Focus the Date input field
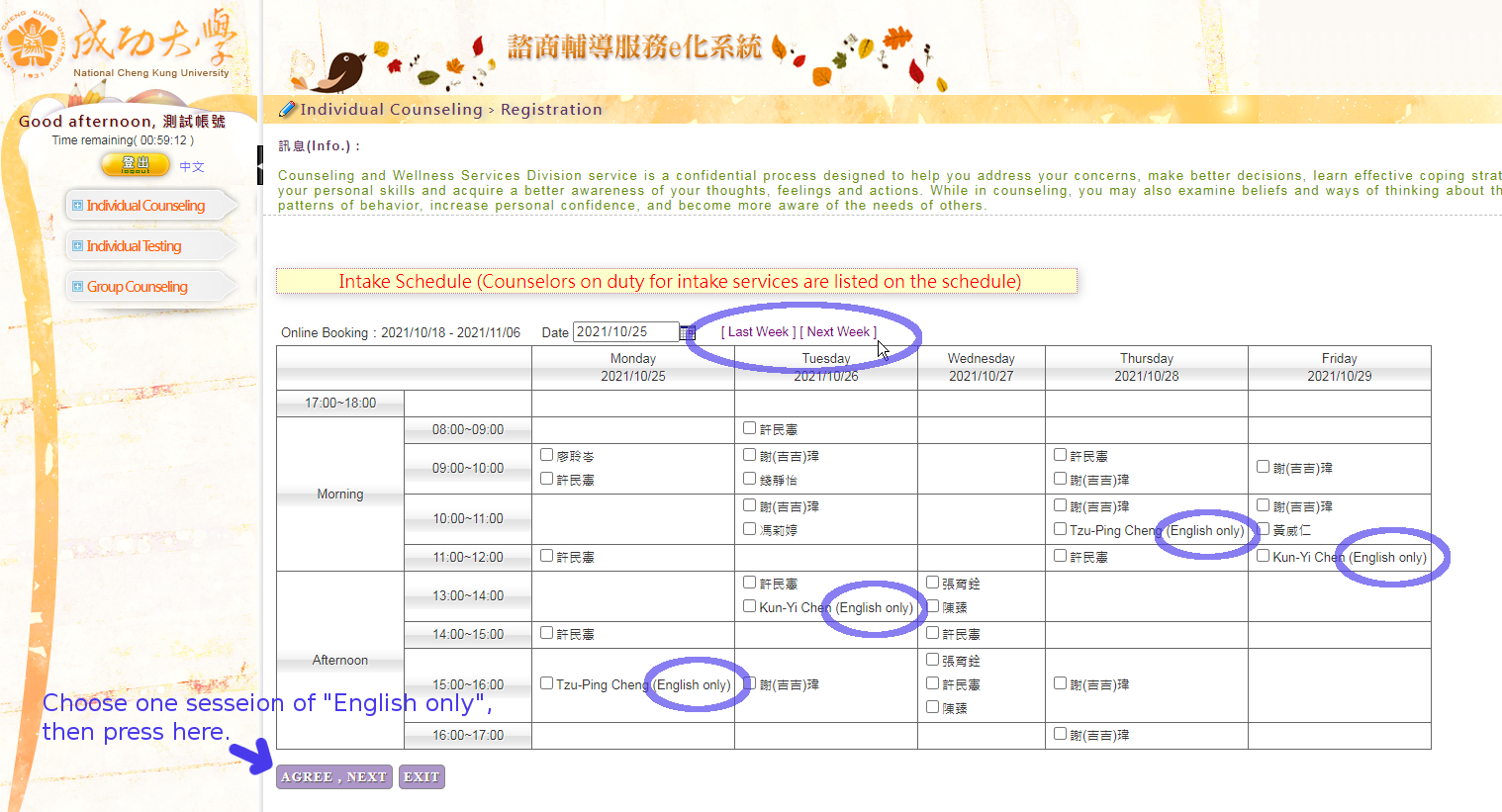Viewport: 1502px width, 812px height. point(625,332)
